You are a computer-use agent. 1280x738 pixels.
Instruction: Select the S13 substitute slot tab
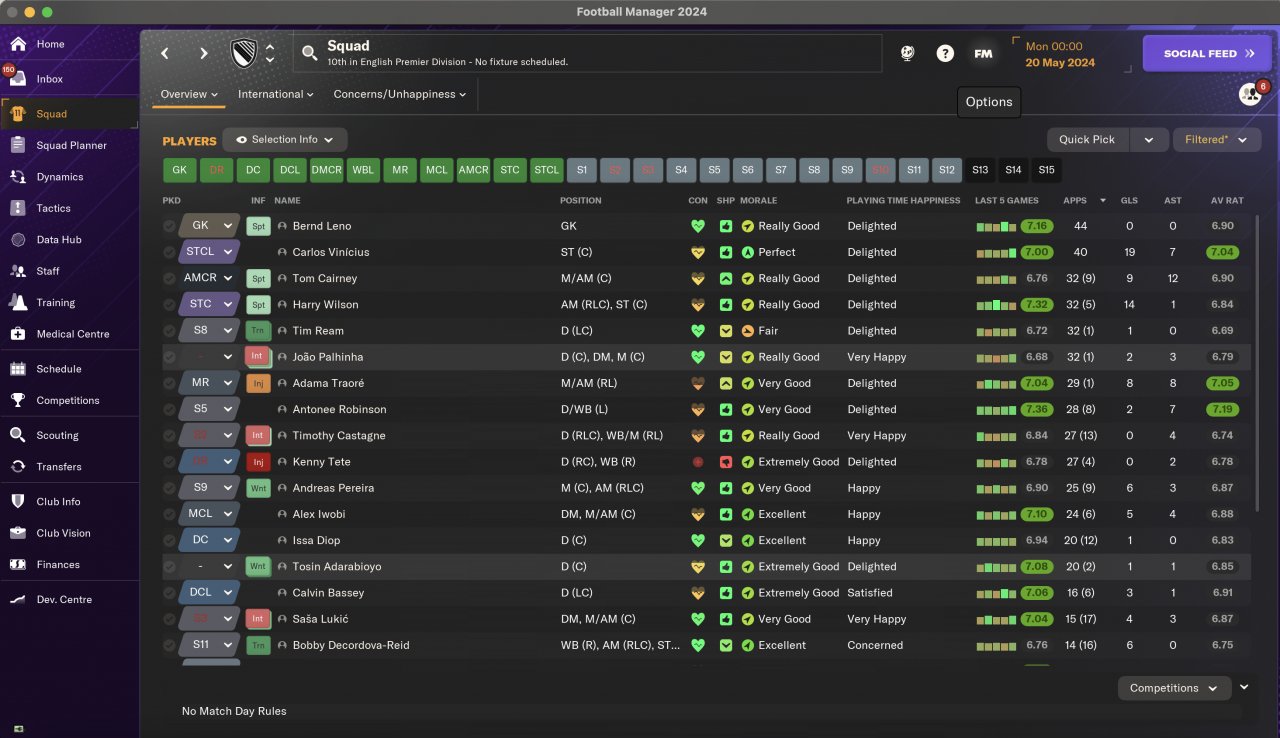(980, 170)
